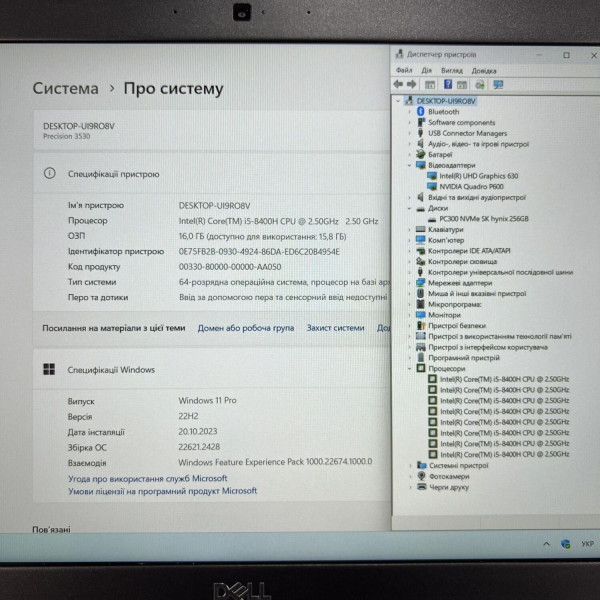The height and width of the screenshot is (600, 600).
Task: Select Пристрої безпеки category
Action: coord(457,326)
